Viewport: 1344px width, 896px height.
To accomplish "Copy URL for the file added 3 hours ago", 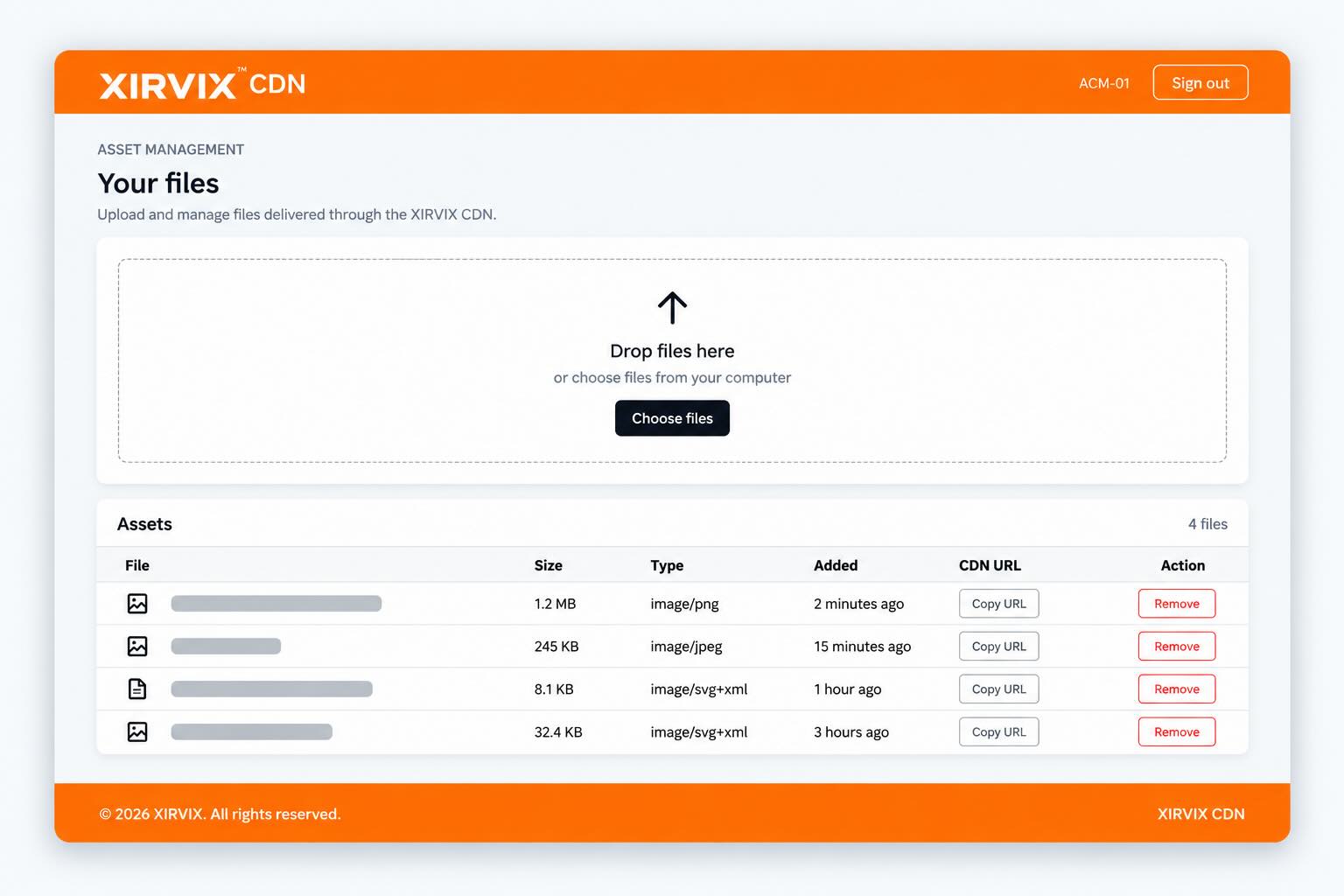I will 999,732.
